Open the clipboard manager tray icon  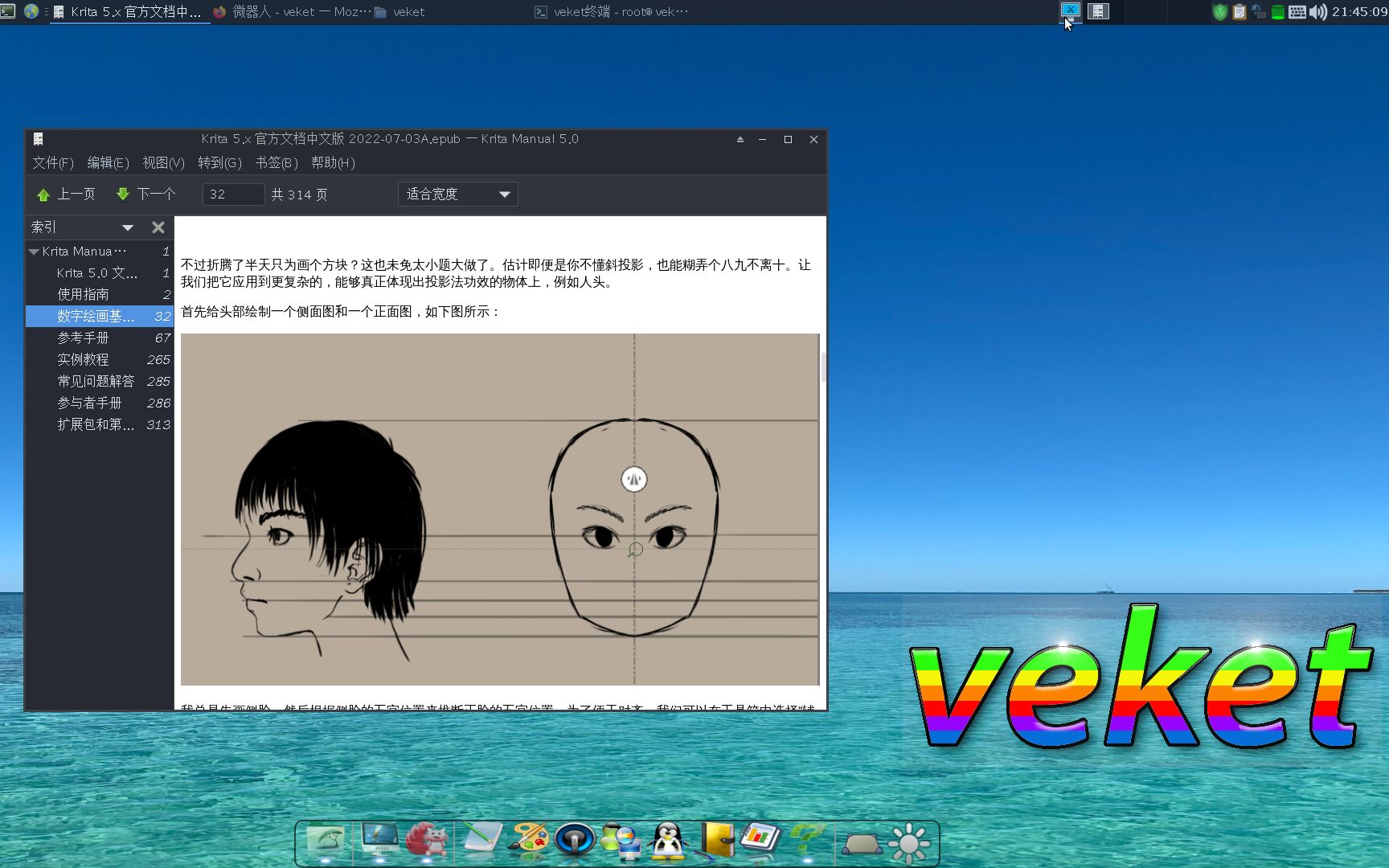[1239, 12]
